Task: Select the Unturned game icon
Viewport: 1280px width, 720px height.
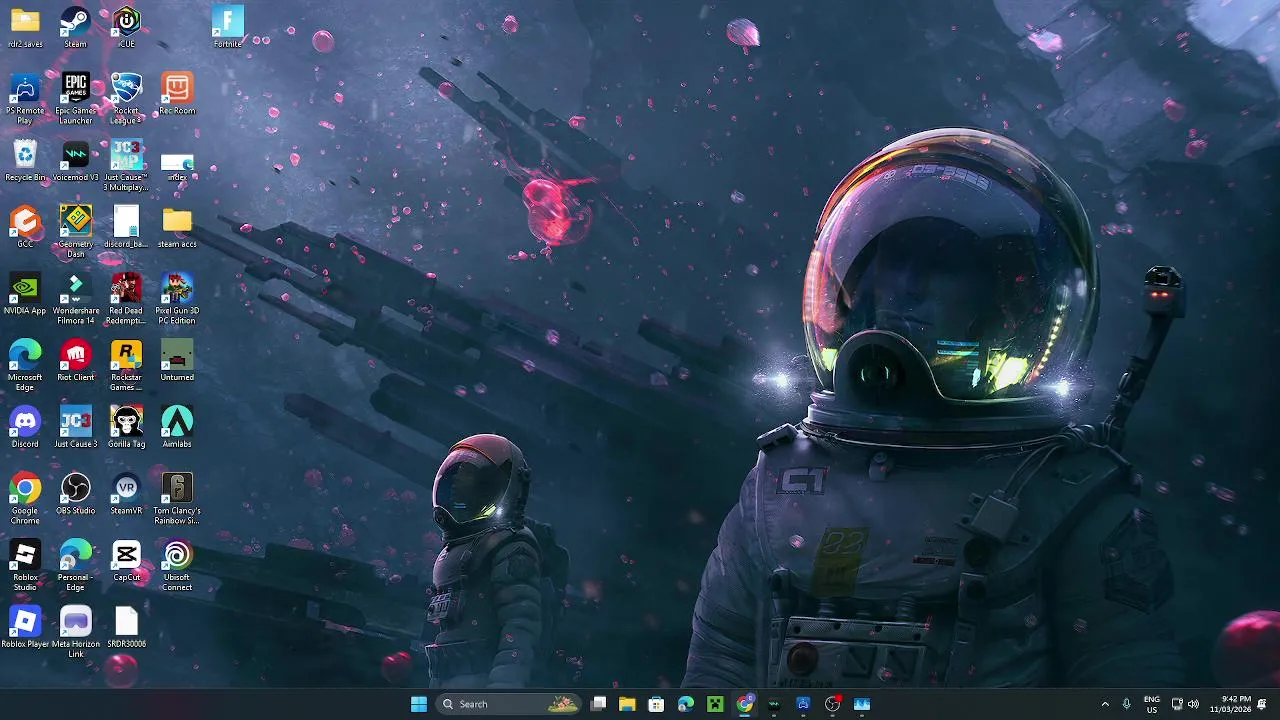Action: point(177,360)
